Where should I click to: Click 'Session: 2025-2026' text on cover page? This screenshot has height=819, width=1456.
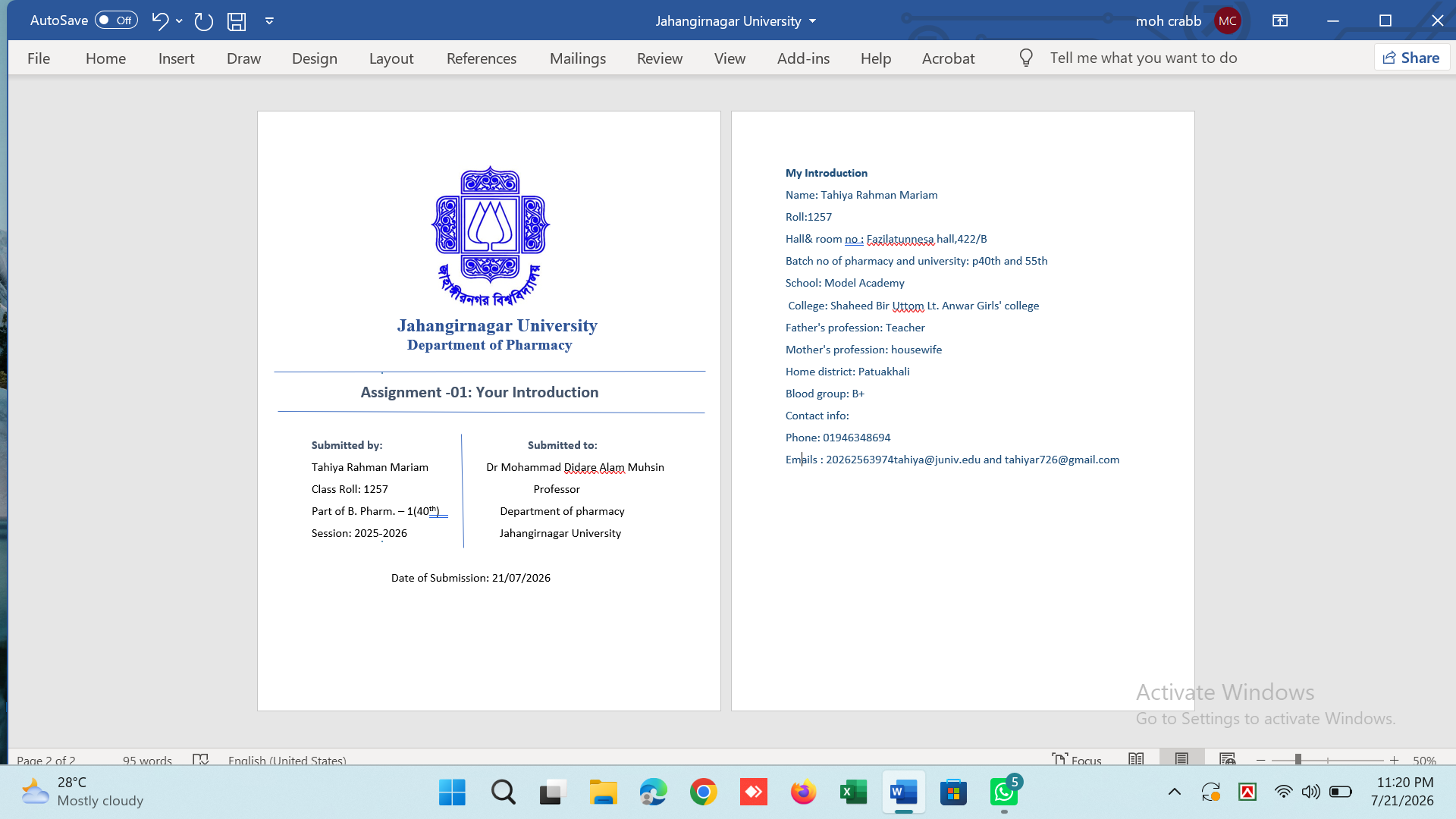359,533
